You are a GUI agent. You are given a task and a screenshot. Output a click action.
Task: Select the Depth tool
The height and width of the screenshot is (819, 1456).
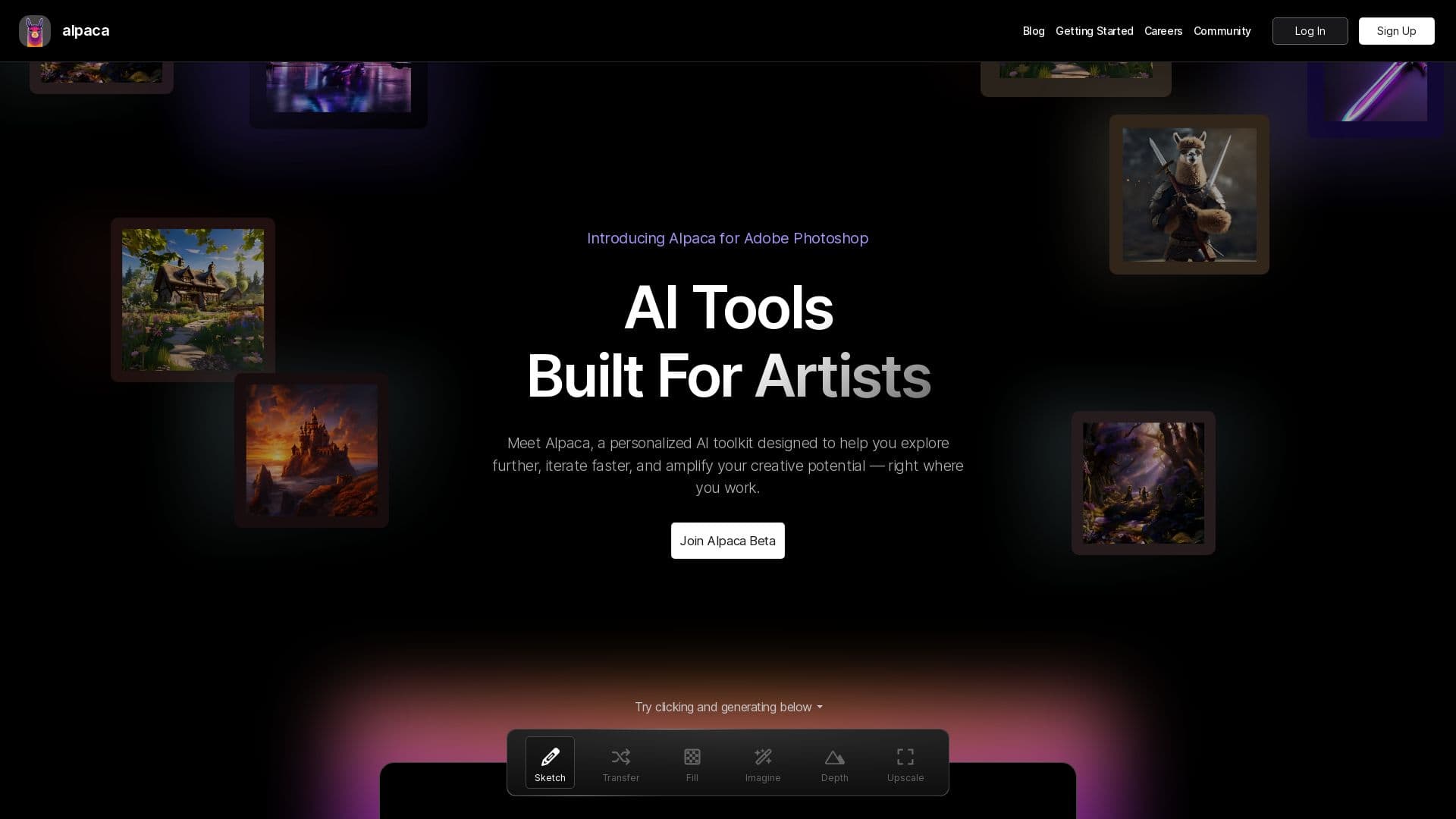click(x=834, y=763)
